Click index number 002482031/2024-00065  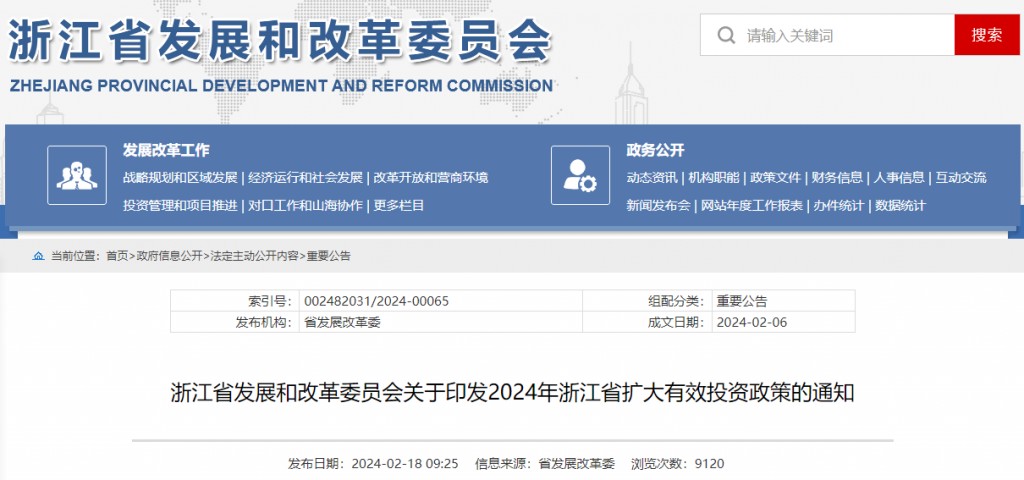(x=377, y=301)
